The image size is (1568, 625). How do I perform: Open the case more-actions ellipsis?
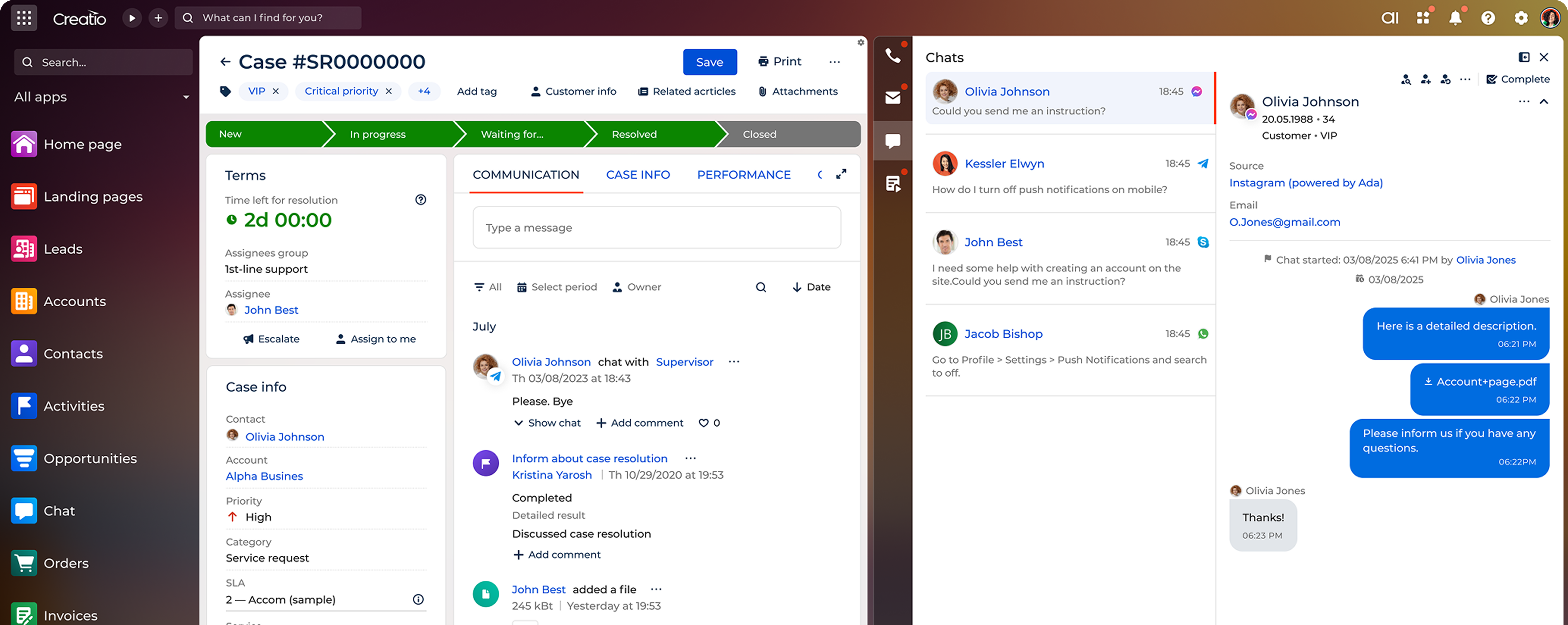834,61
